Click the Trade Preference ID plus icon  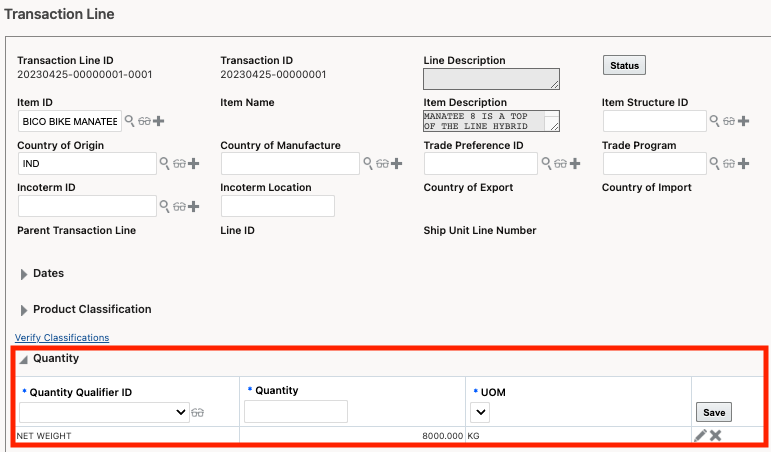point(575,163)
